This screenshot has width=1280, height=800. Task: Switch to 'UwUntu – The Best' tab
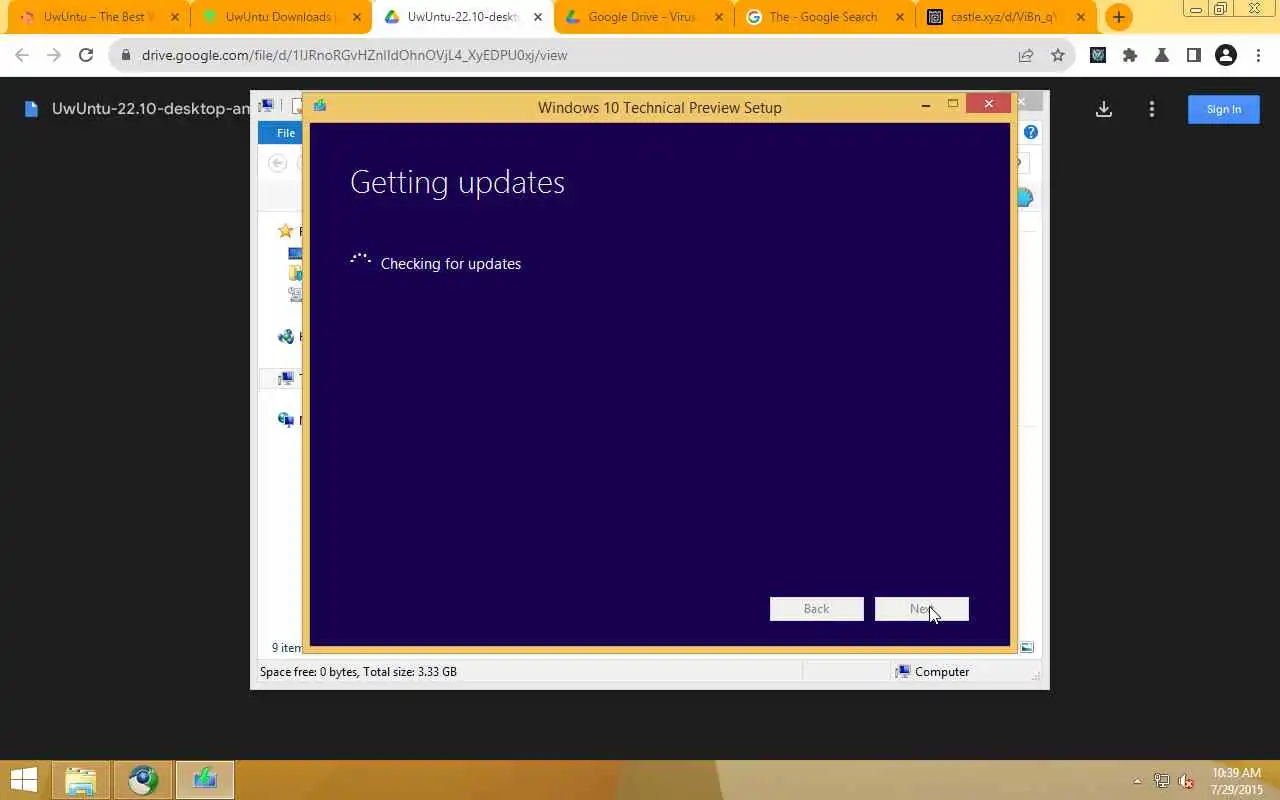point(100,17)
